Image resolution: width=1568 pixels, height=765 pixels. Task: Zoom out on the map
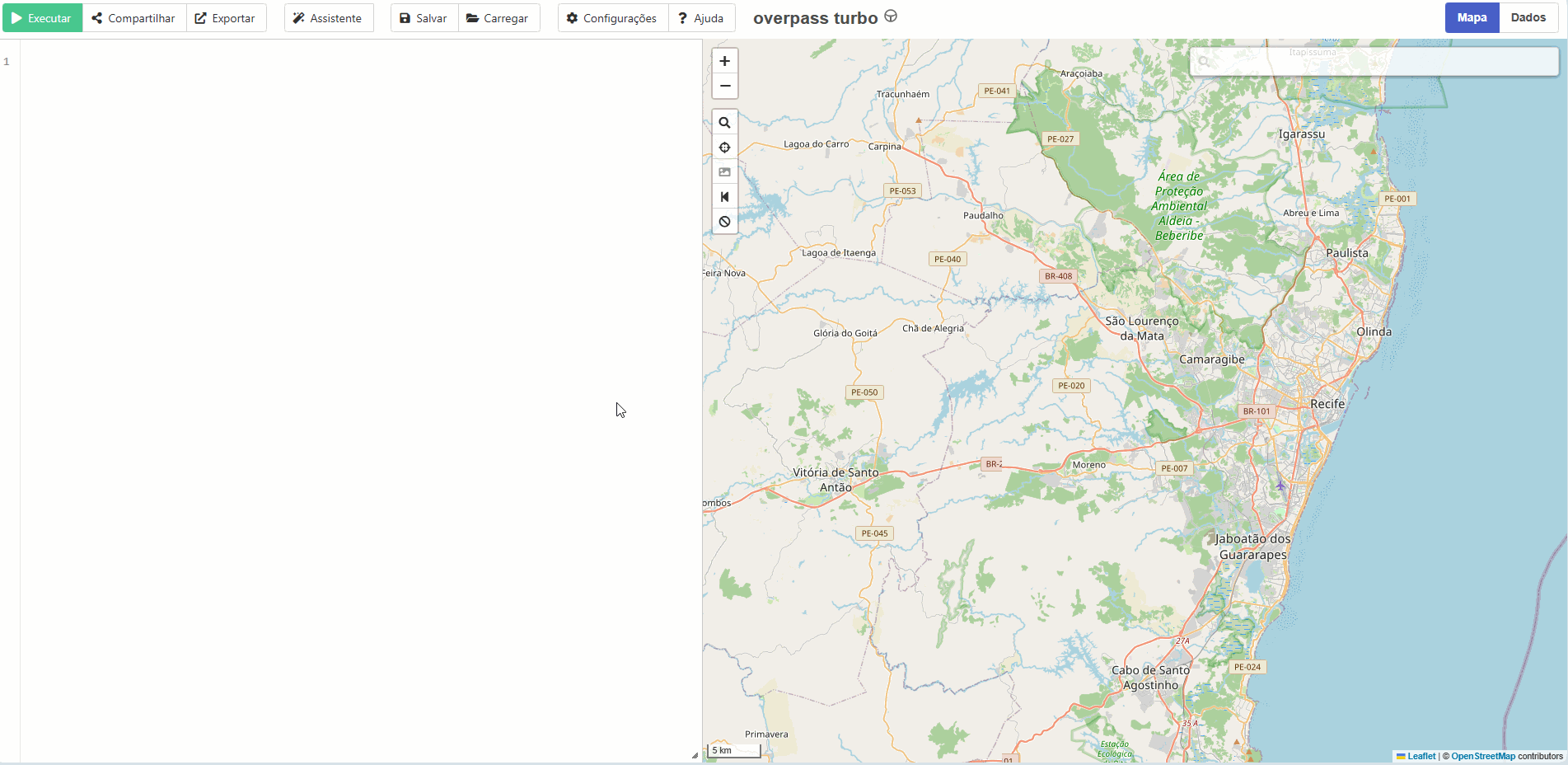click(724, 86)
